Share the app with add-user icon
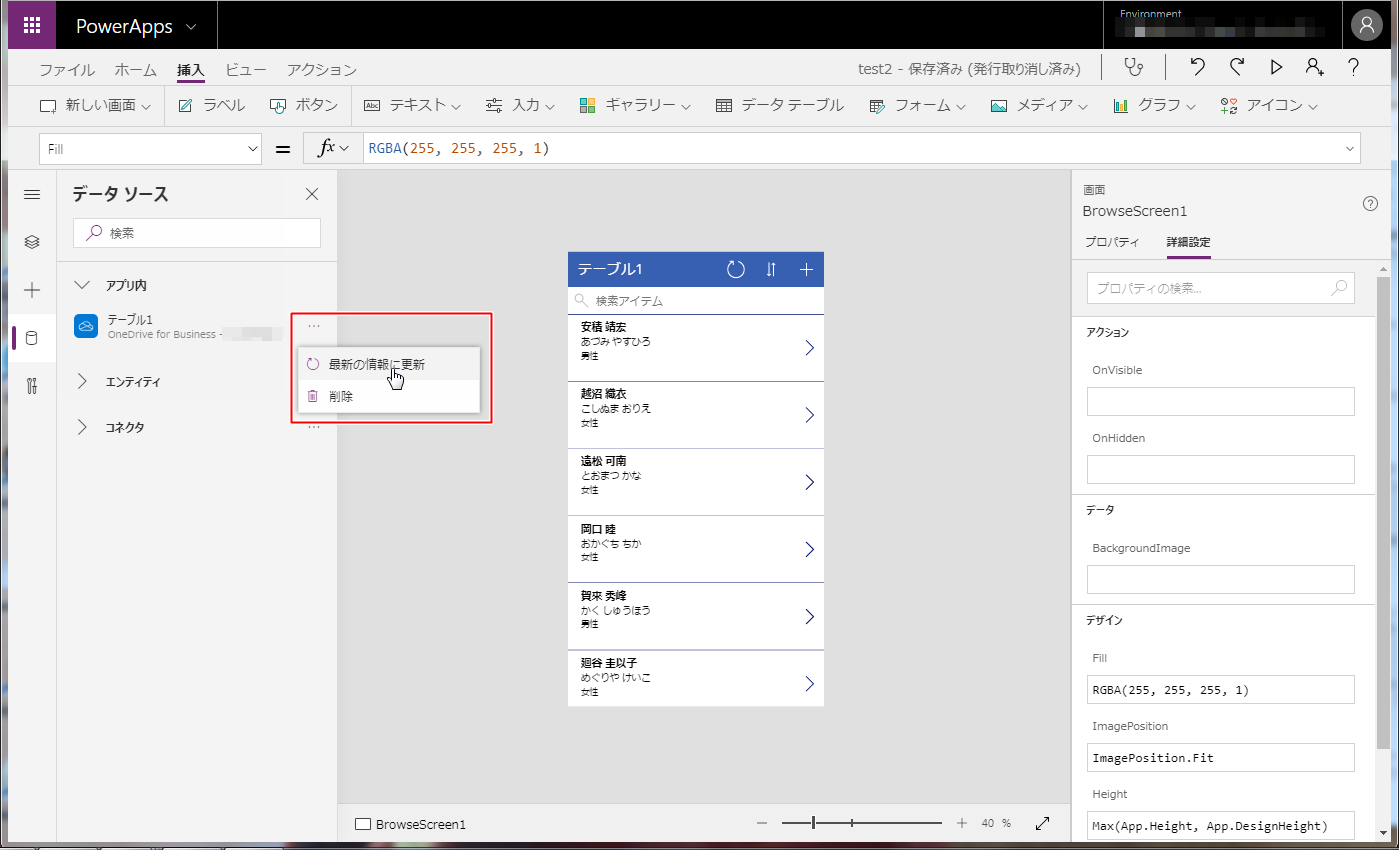The width and height of the screenshot is (1399, 850). pos(1314,67)
